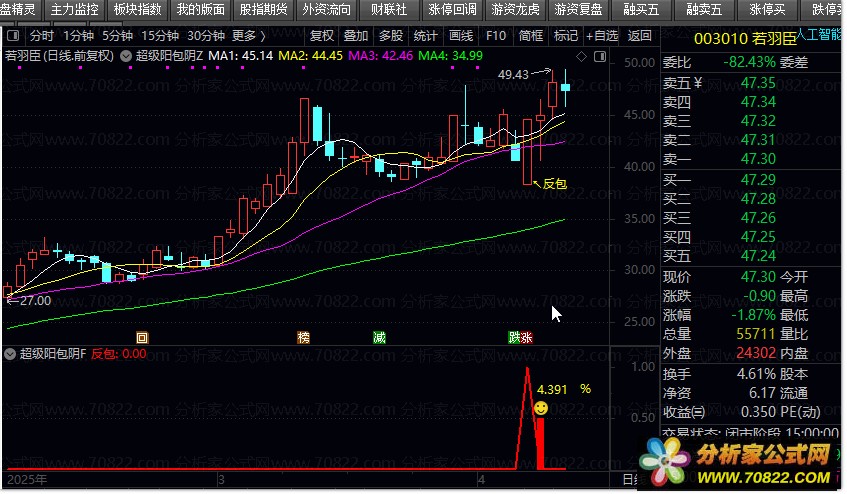This screenshot has height=494, width=847.
Task: Click the 2025年 time axis label
Action: [x=27, y=479]
